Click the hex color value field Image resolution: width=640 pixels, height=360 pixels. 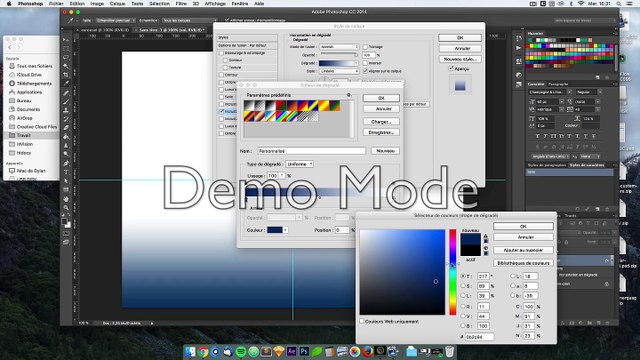(480, 337)
